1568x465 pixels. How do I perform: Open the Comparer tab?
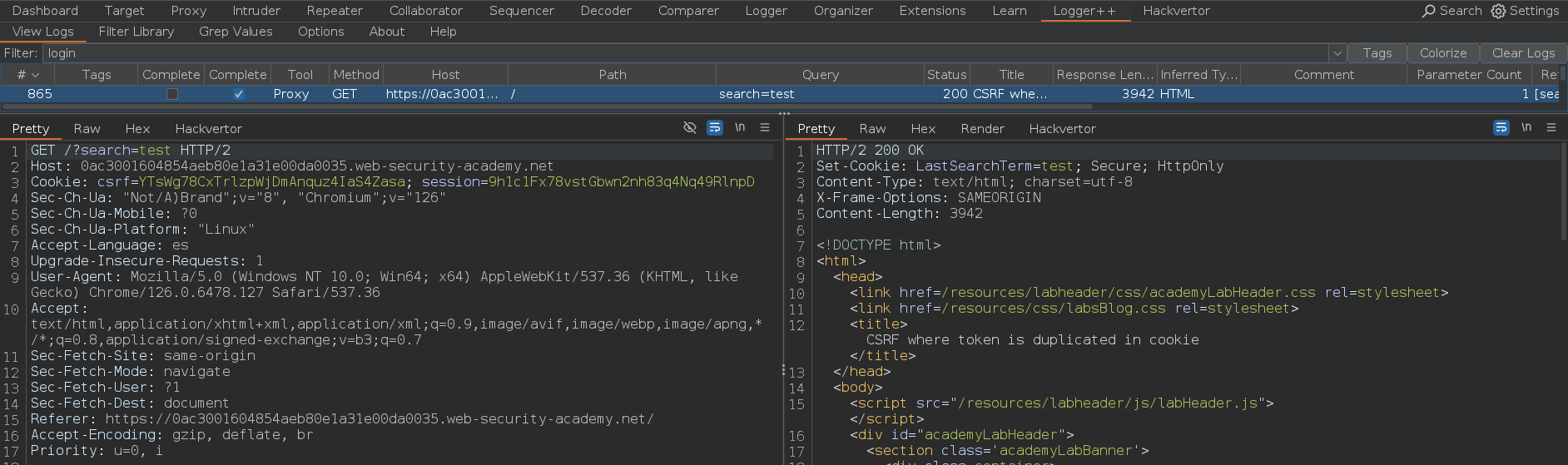click(688, 11)
